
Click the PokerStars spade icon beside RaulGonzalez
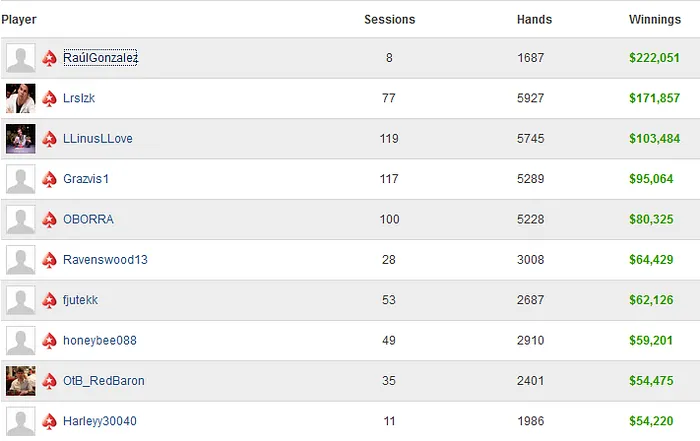(50, 59)
